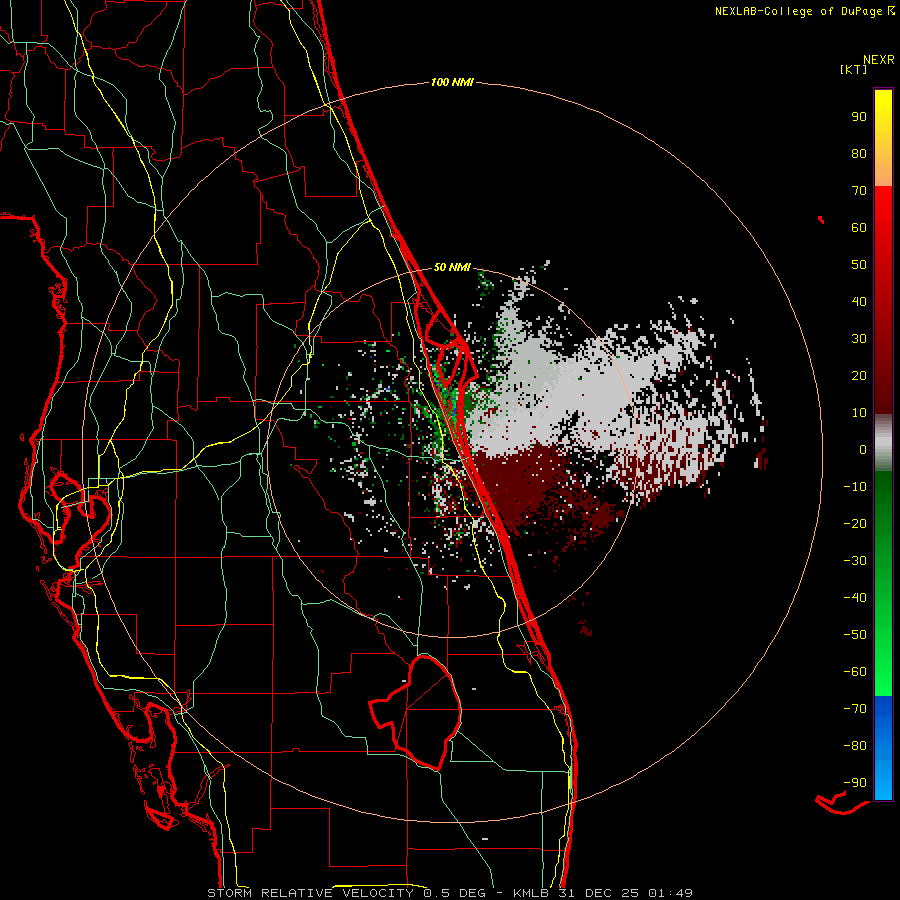Click the "31 DEC 25" date in caption
Image resolution: width=900 pixels, height=900 pixels.
tap(601, 893)
